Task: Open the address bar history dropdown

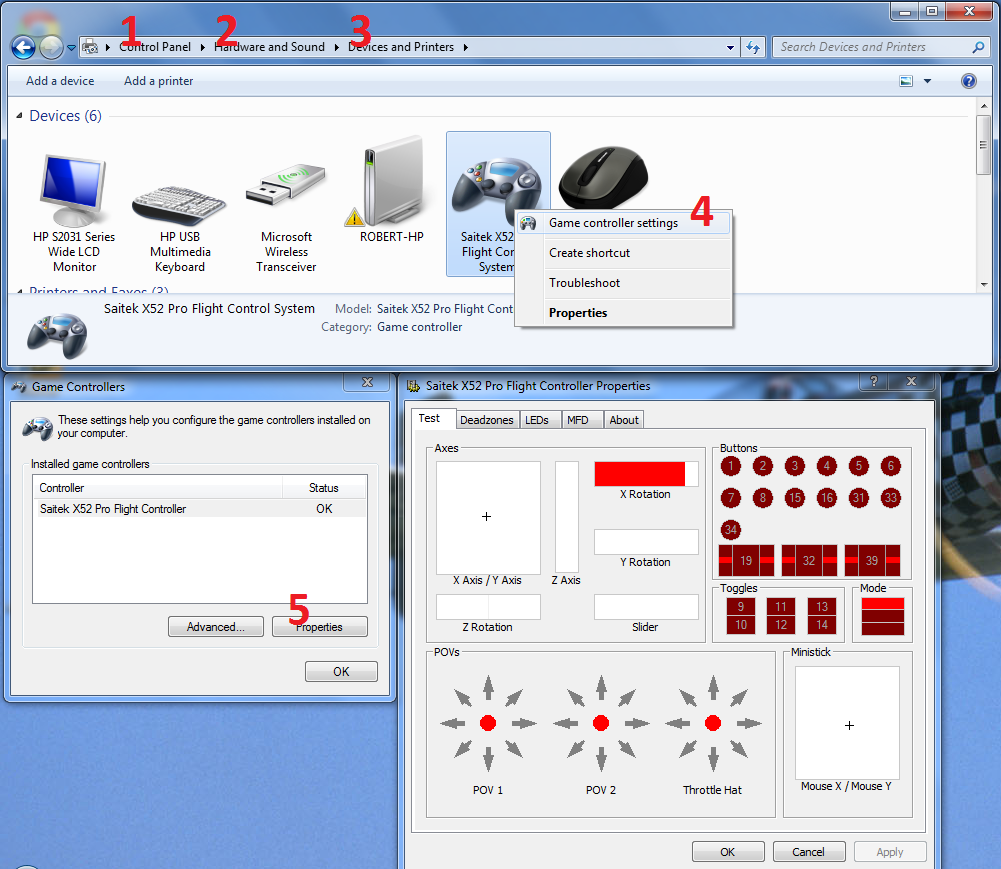Action: (730, 47)
